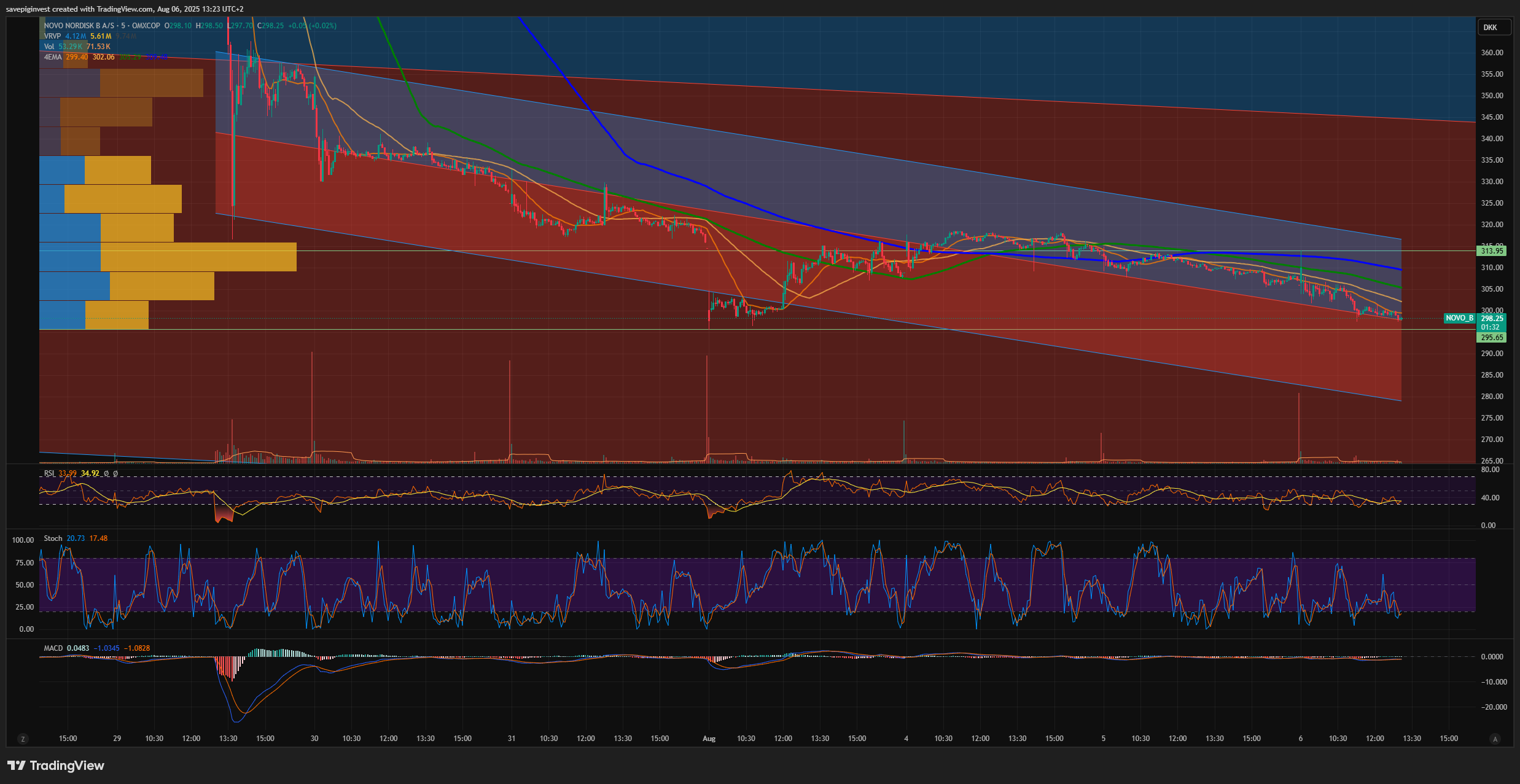Click the largest yellow volume profile bar
1520x784 pixels.
tap(198, 257)
